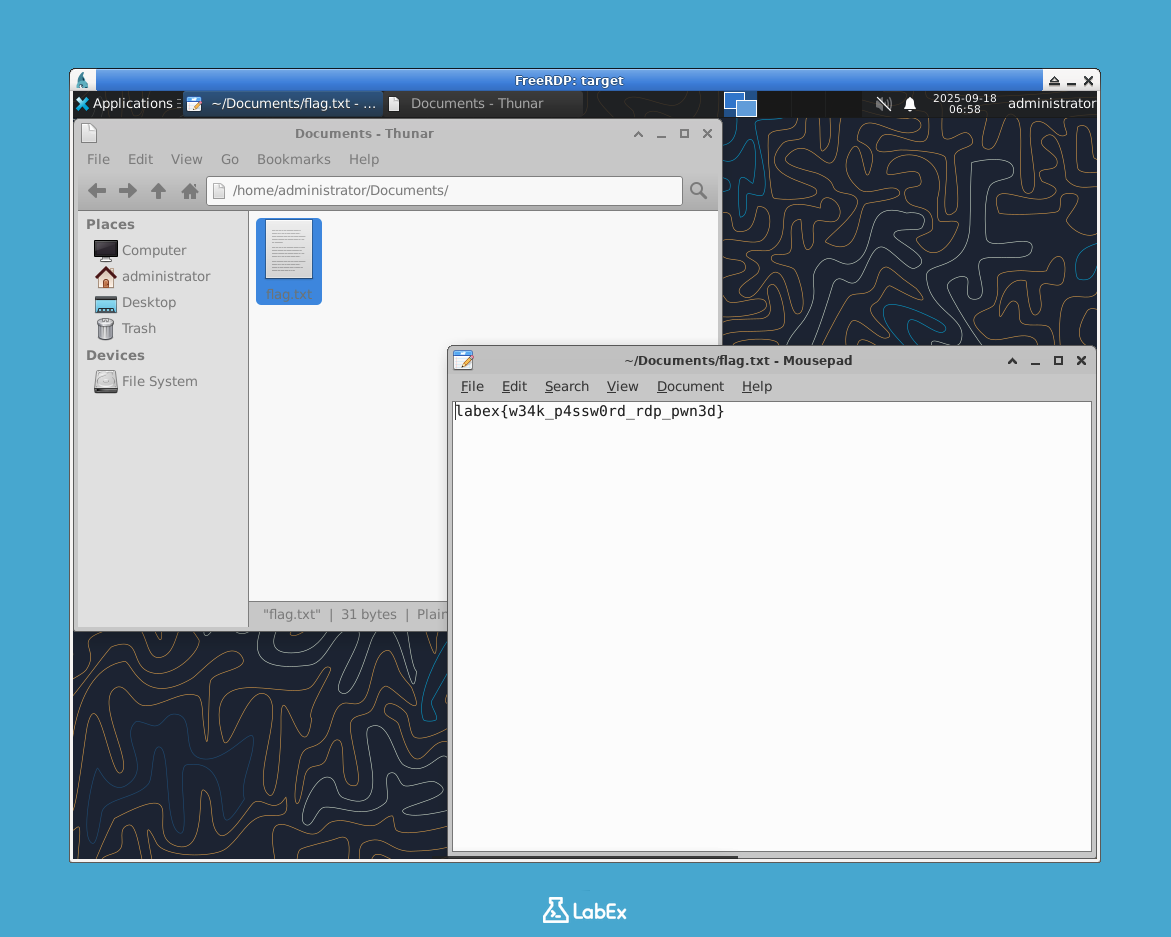
Task: Navigate back in Thunar file browser
Action: 97,191
